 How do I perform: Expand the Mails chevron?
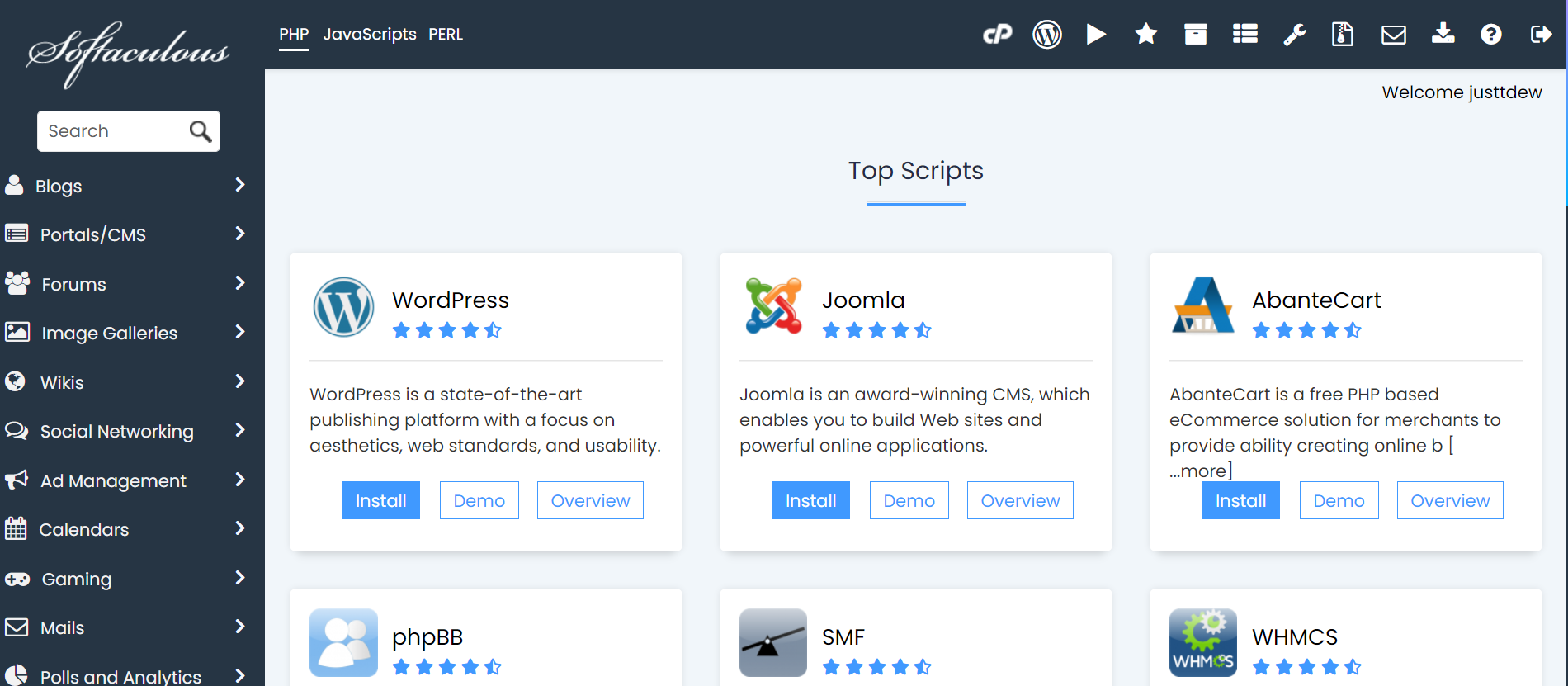click(x=240, y=627)
